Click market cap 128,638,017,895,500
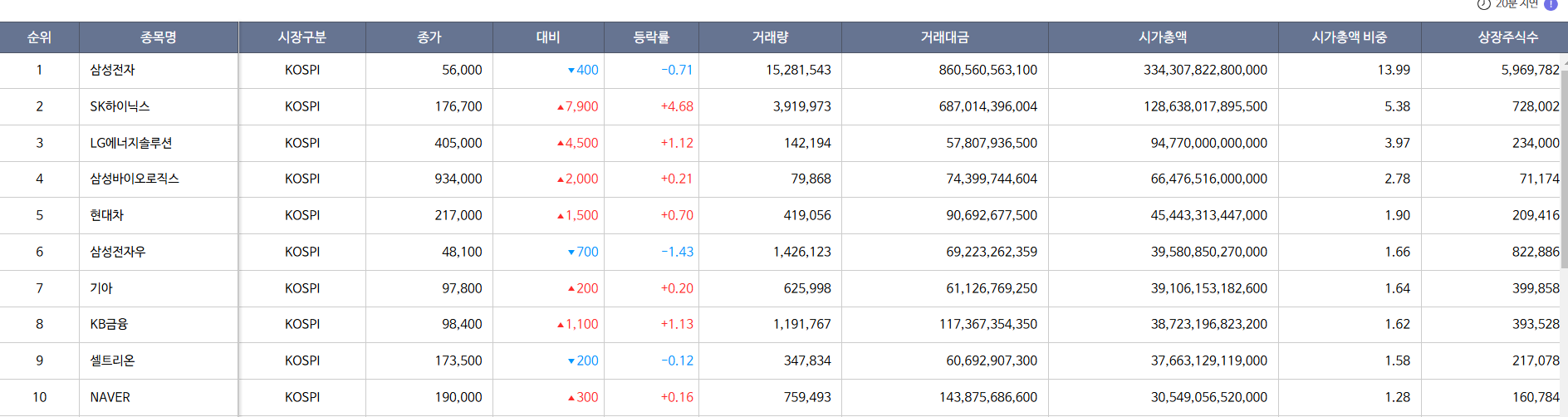This screenshot has width=1568, height=417. 1205,106
